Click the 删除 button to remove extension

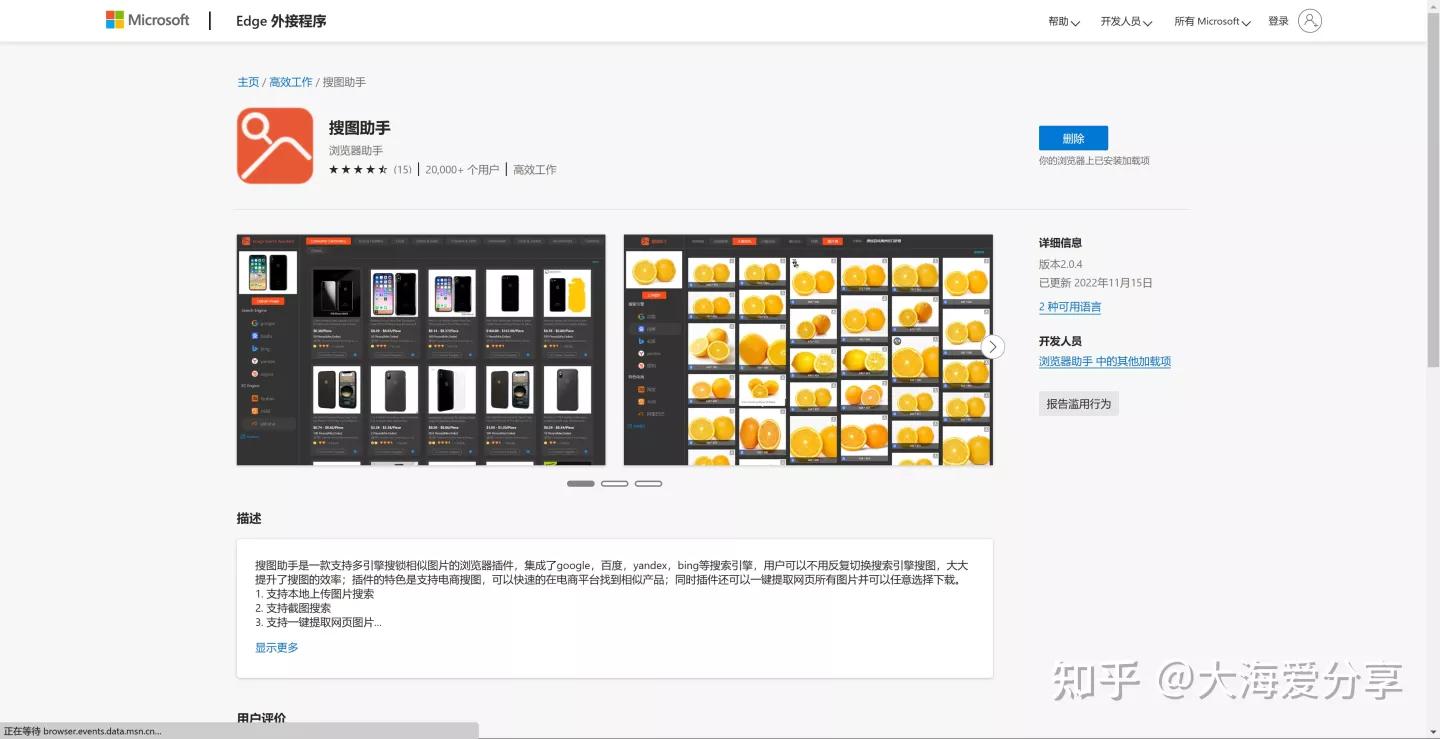1072,137
